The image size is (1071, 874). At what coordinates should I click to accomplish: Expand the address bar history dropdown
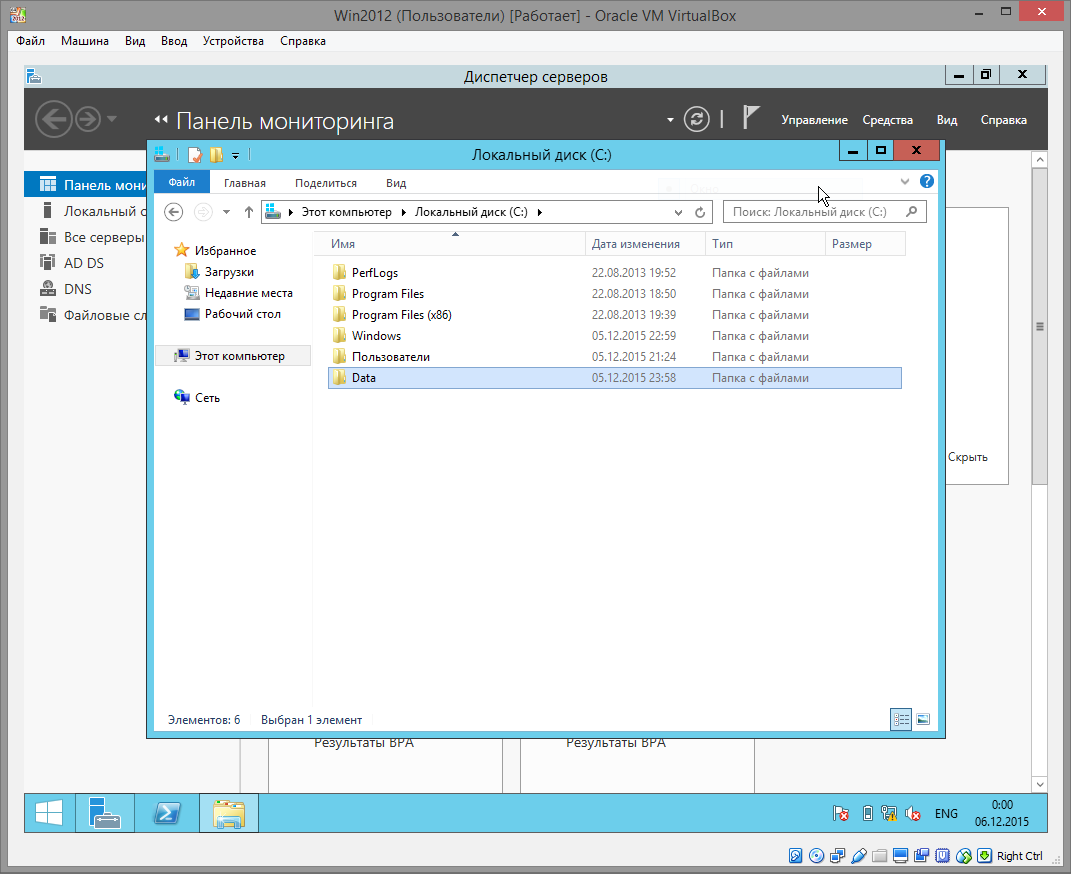click(x=678, y=212)
